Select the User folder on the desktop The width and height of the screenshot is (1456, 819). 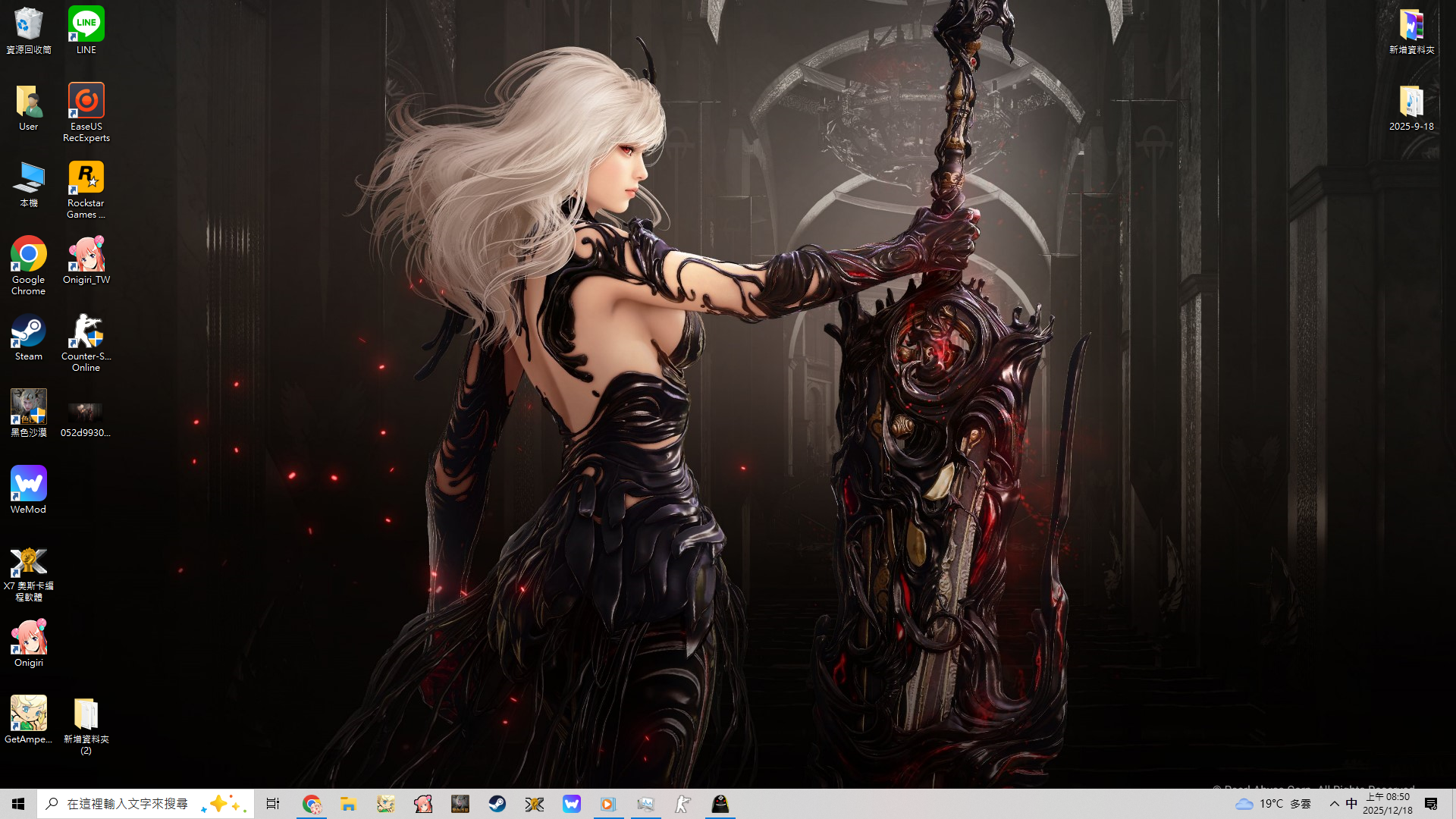[29, 107]
